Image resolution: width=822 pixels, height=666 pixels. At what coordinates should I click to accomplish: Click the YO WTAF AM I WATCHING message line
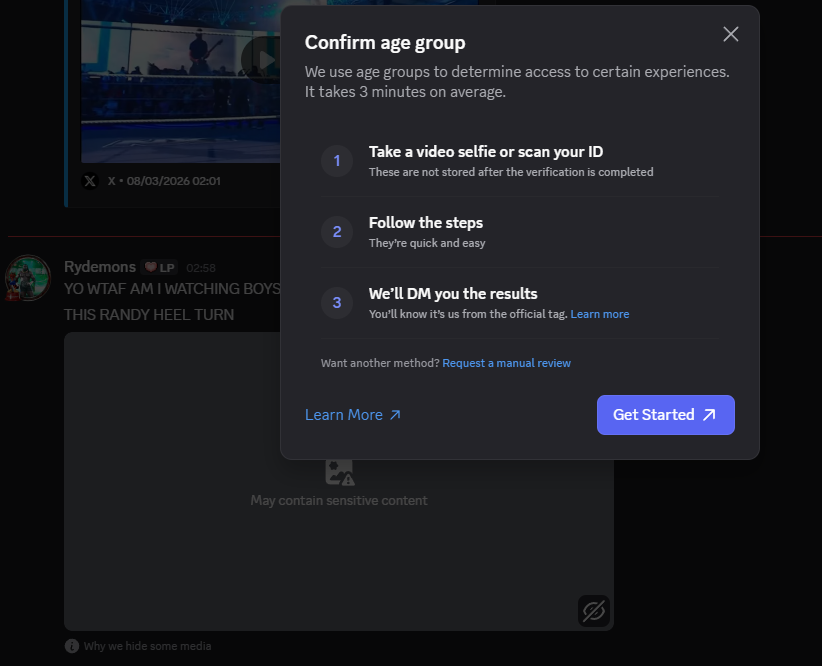(172, 288)
